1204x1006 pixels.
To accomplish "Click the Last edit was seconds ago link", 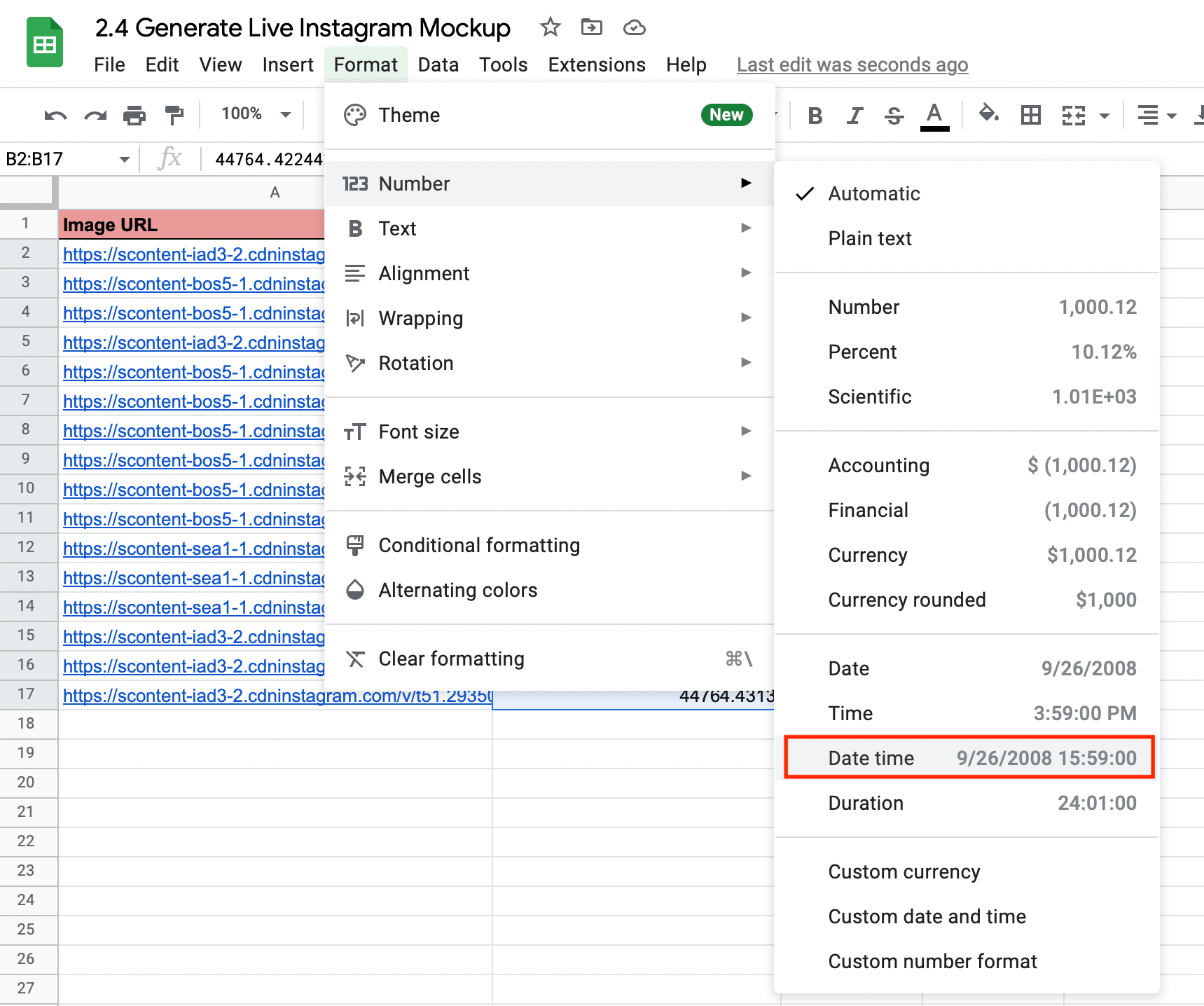I will coord(852,64).
